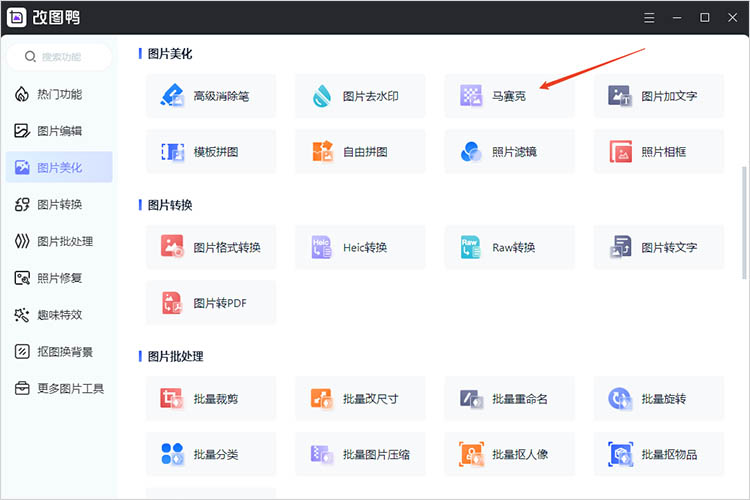Open the hamburger menu in title bar
Viewport: 750px width, 500px height.
point(649,18)
